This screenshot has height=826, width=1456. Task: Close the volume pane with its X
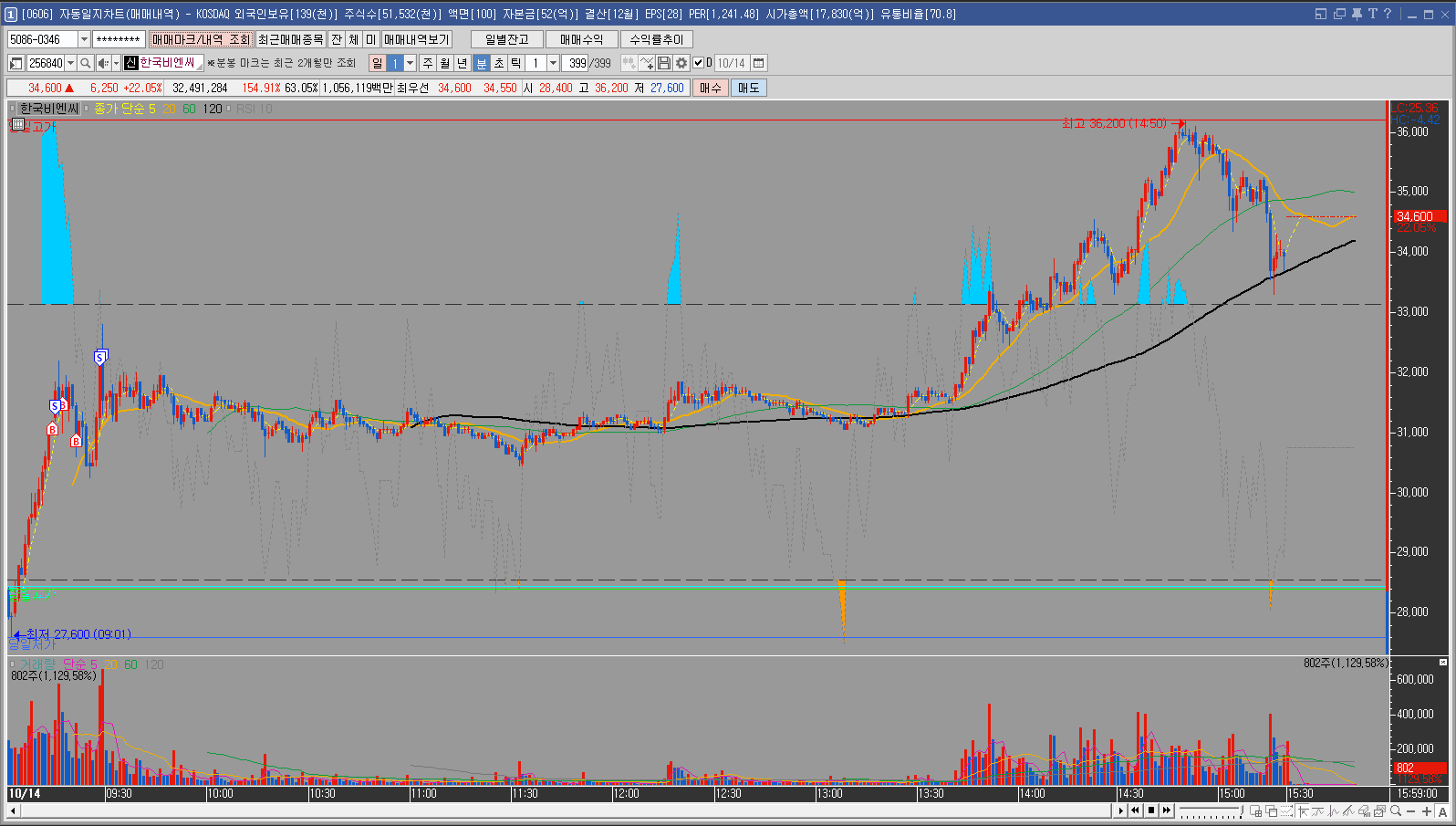1443,662
